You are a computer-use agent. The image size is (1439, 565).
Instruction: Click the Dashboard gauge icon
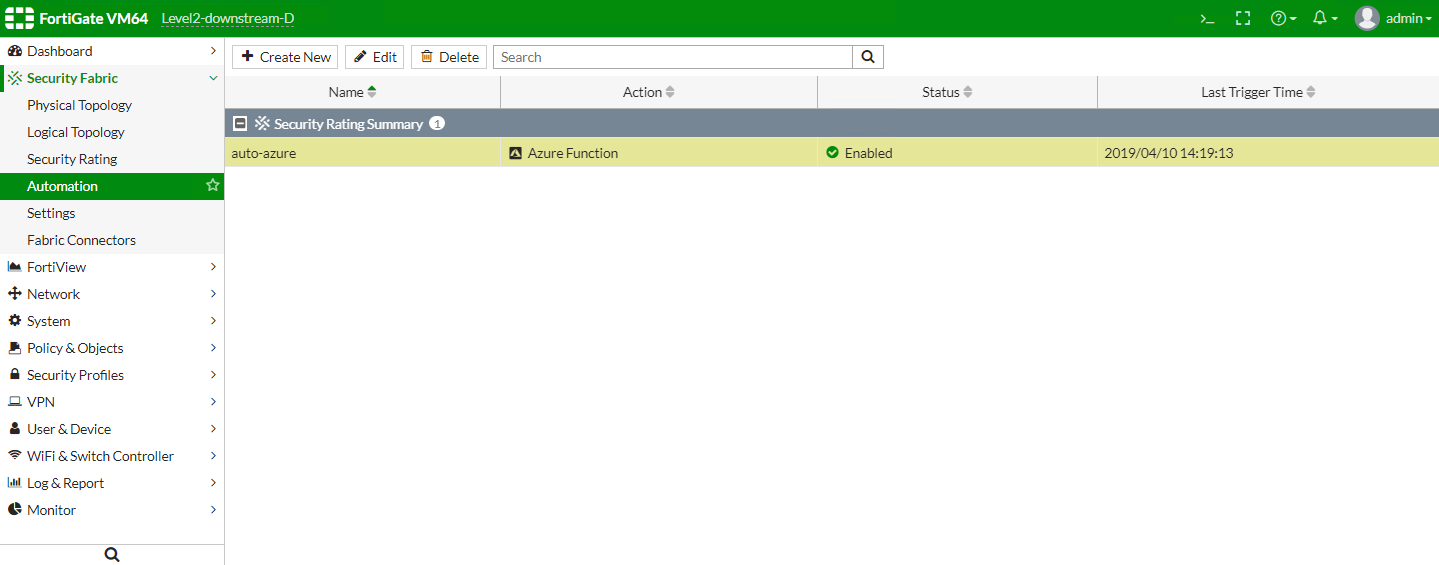click(15, 51)
